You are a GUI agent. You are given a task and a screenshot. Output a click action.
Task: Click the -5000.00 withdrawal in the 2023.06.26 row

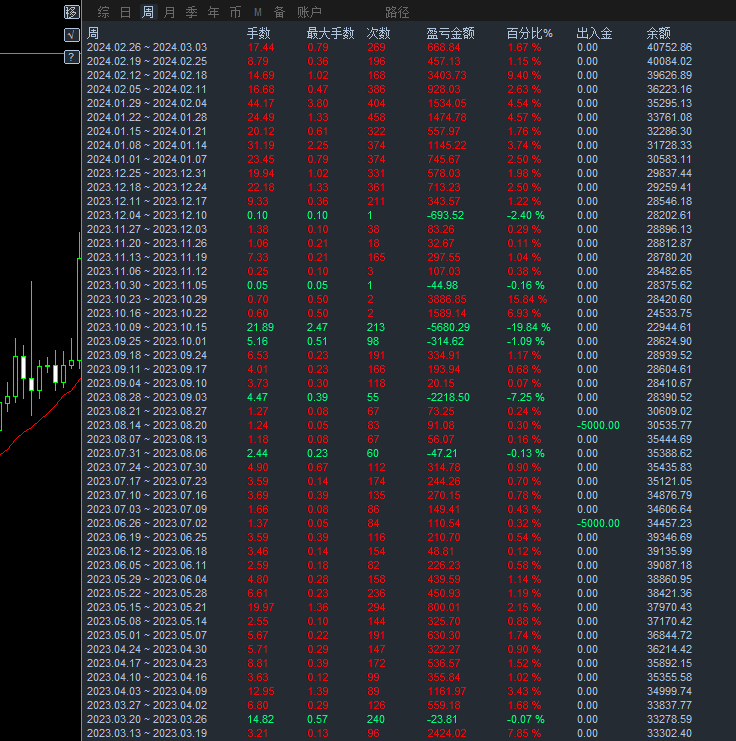click(x=598, y=523)
